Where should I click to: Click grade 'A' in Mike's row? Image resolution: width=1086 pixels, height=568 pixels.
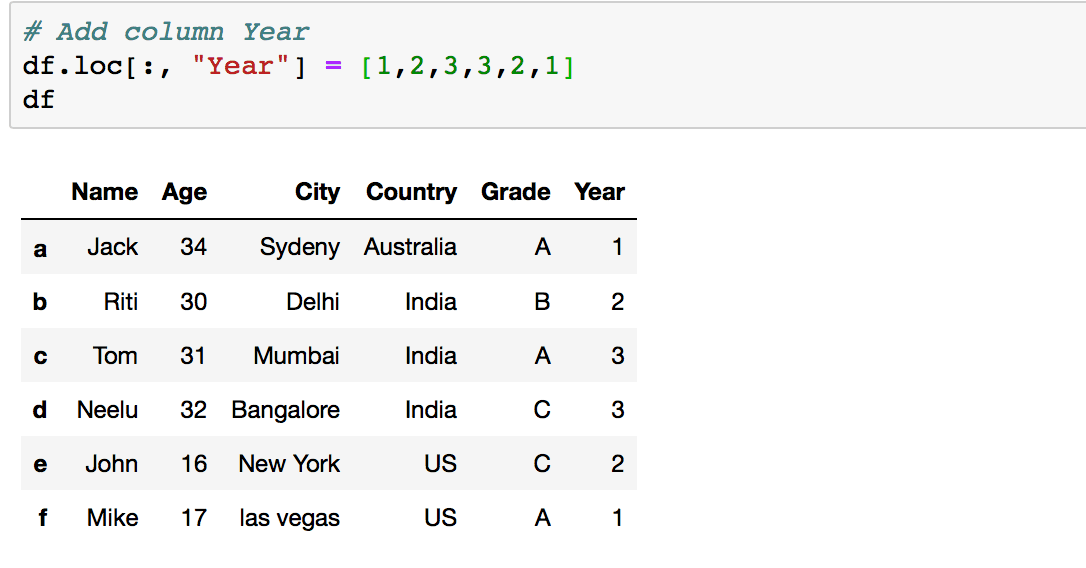tap(542, 518)
